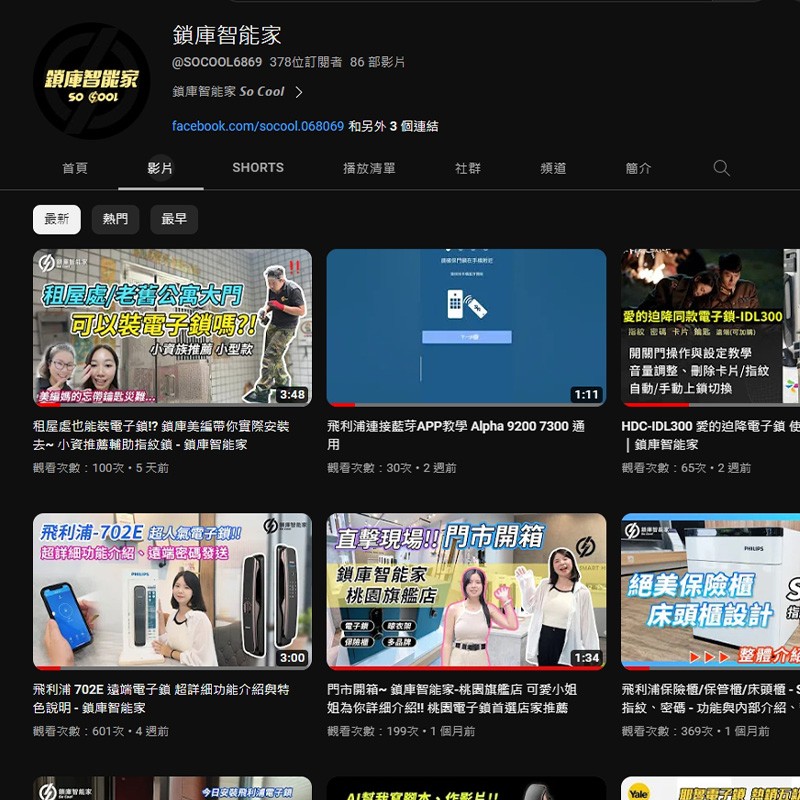Image resolution: width=800 pixels, height=800 pixels.
Task: Click the 86 部影片 video count
Action: pos(377,62)
